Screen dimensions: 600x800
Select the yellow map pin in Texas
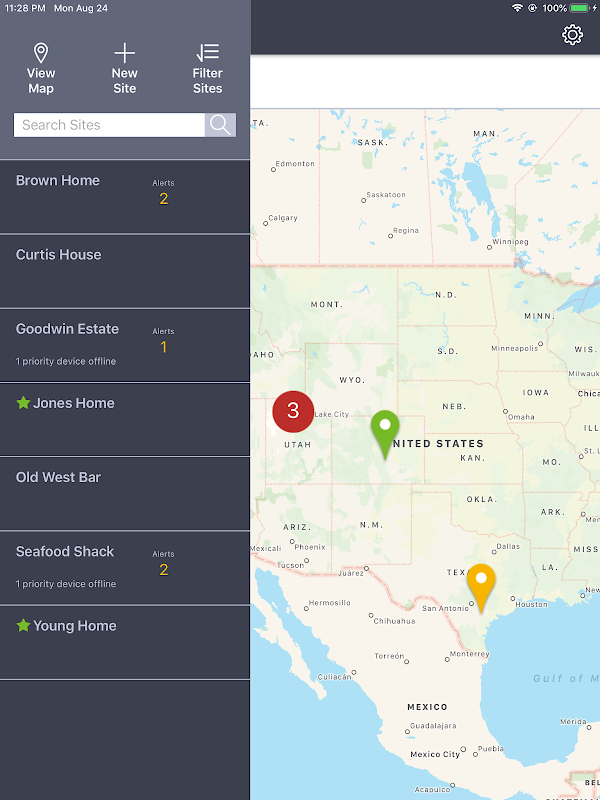click(481, 589)
